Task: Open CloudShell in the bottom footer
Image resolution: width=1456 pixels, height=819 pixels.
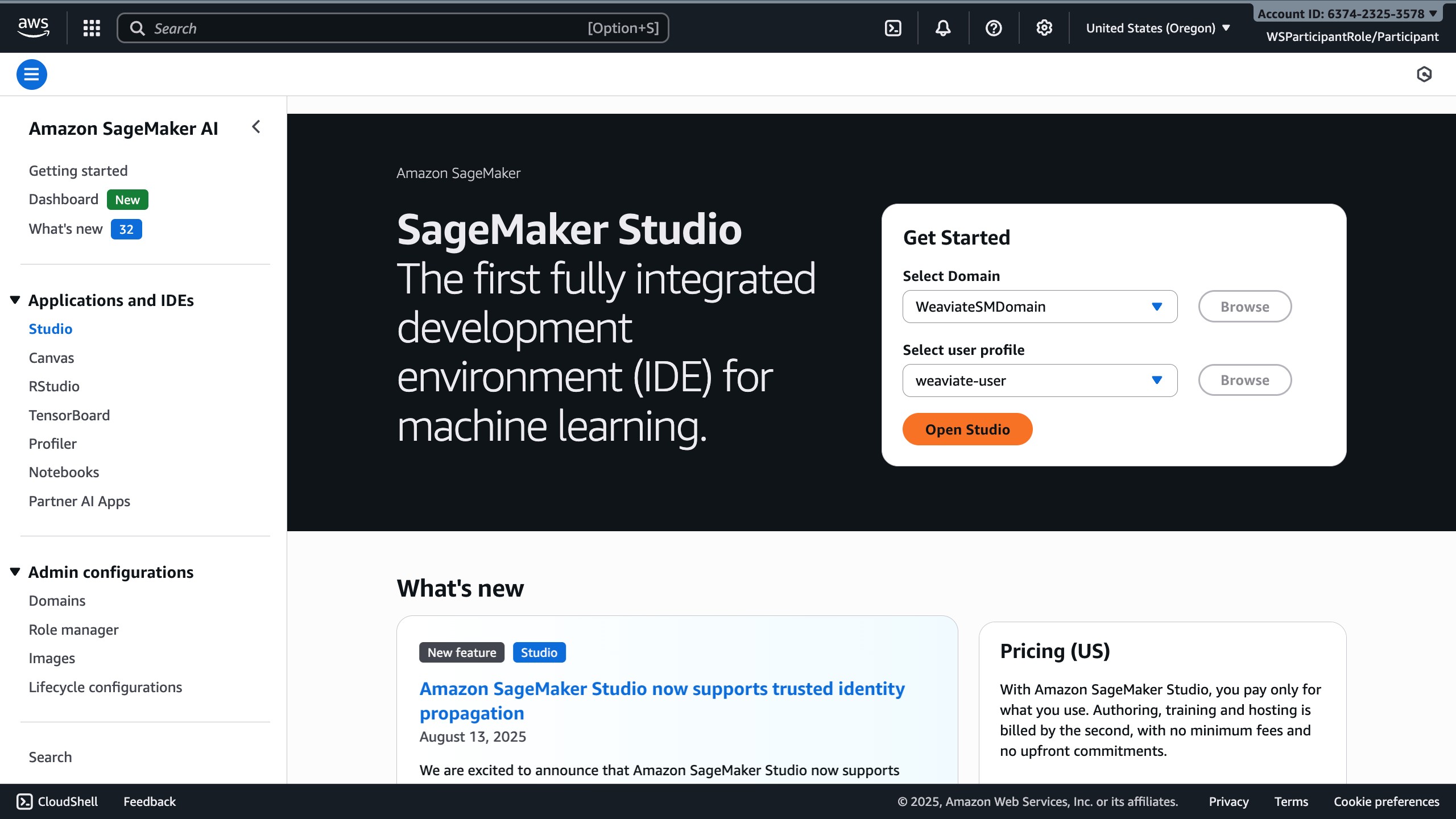Action: 57,801
